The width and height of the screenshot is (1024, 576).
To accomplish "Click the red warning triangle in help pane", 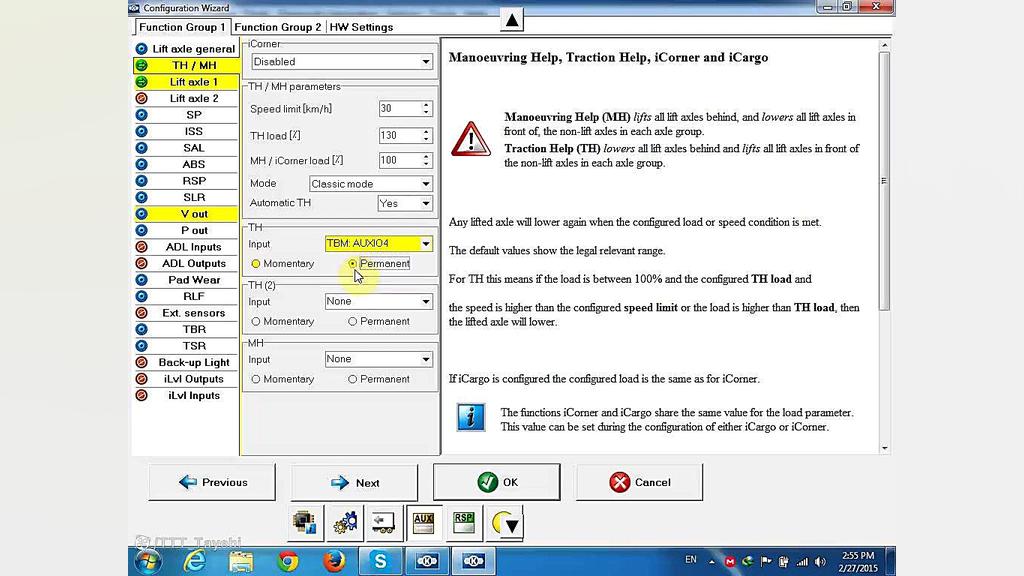I will coord(470,138).
